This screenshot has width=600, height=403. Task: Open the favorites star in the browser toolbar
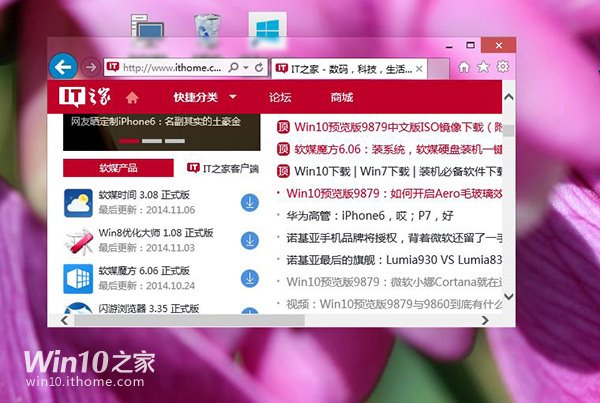(x=483, y=67)
